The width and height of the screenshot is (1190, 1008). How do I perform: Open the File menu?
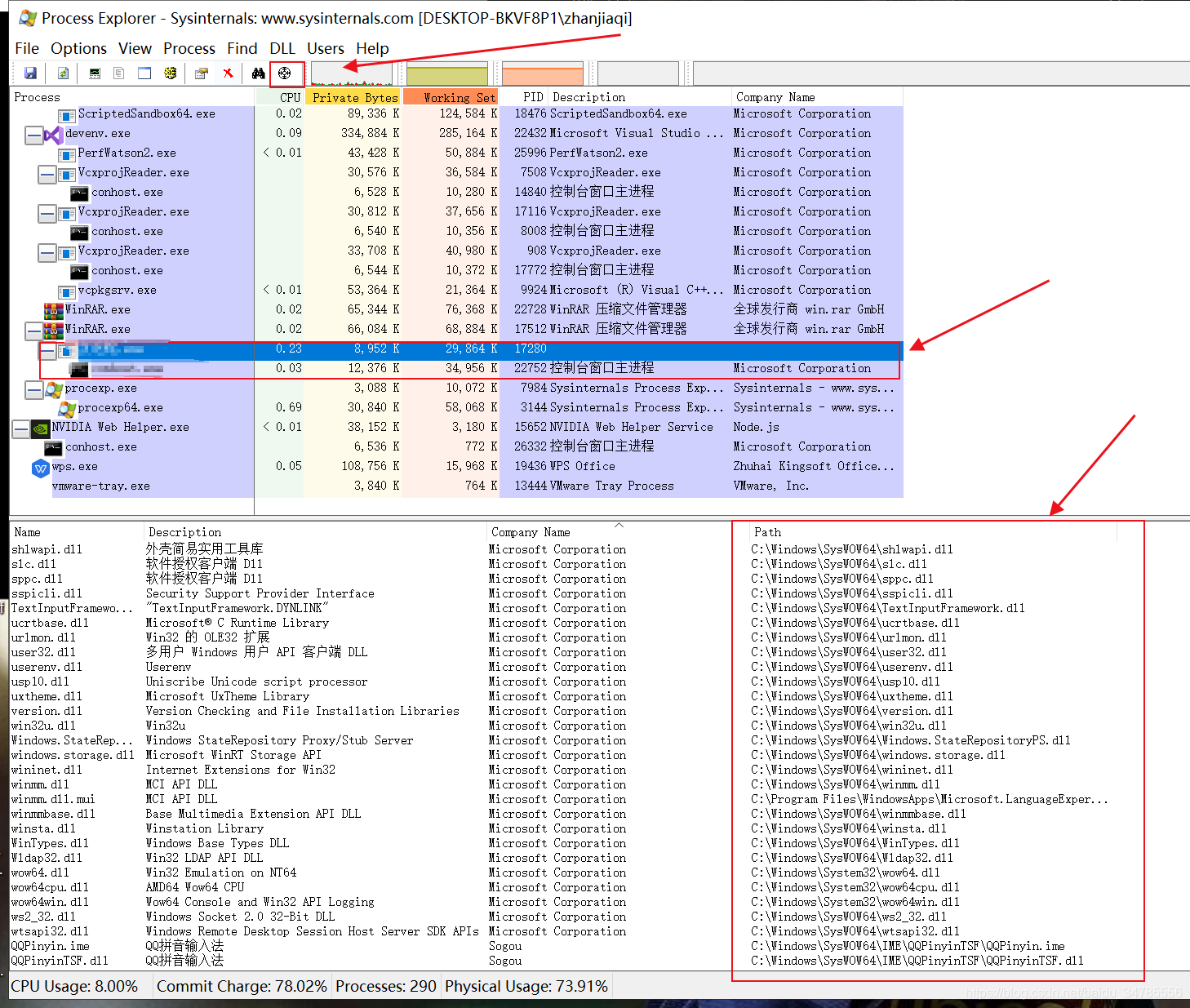coord(27,48)
